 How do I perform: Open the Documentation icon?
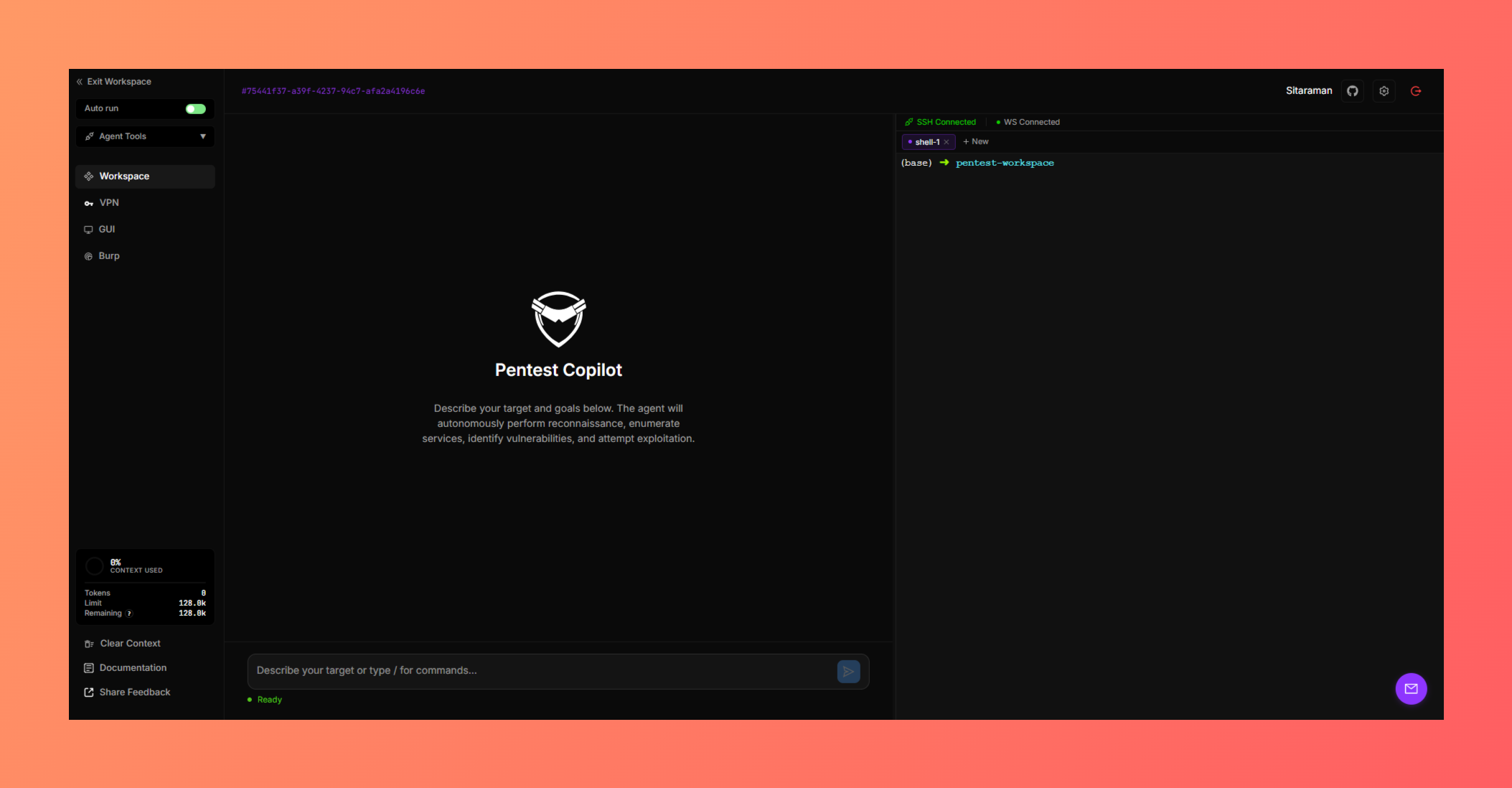(x=88, y=667)
